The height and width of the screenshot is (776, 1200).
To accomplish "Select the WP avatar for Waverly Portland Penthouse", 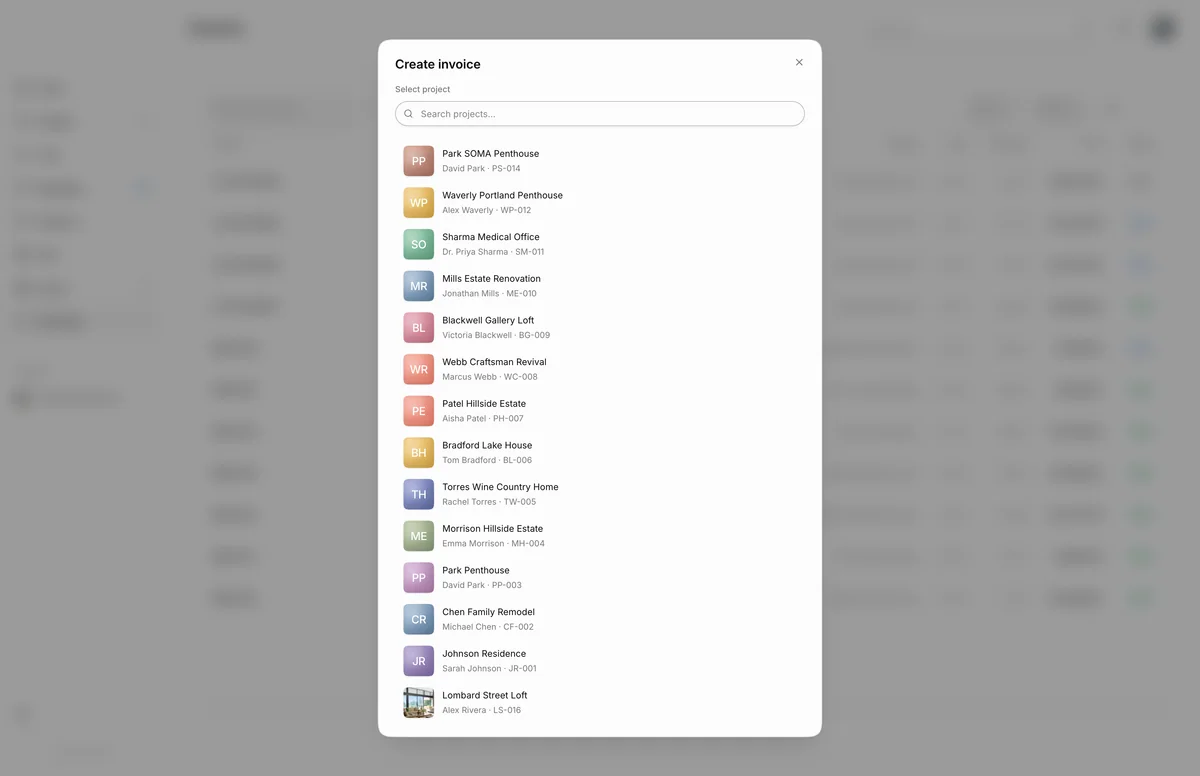I will [x=419, y=203].
